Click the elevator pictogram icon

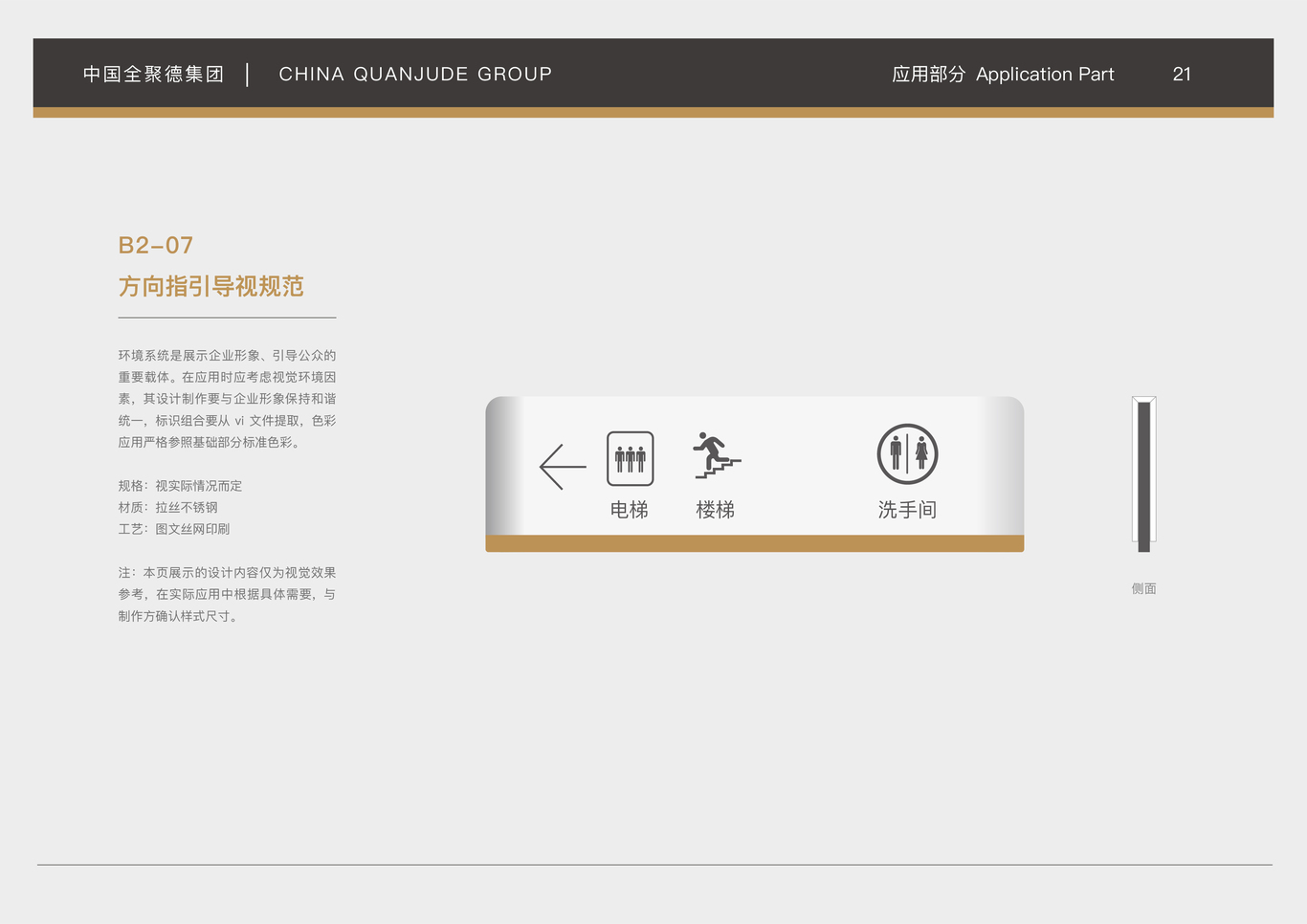[x=631, y=458]
